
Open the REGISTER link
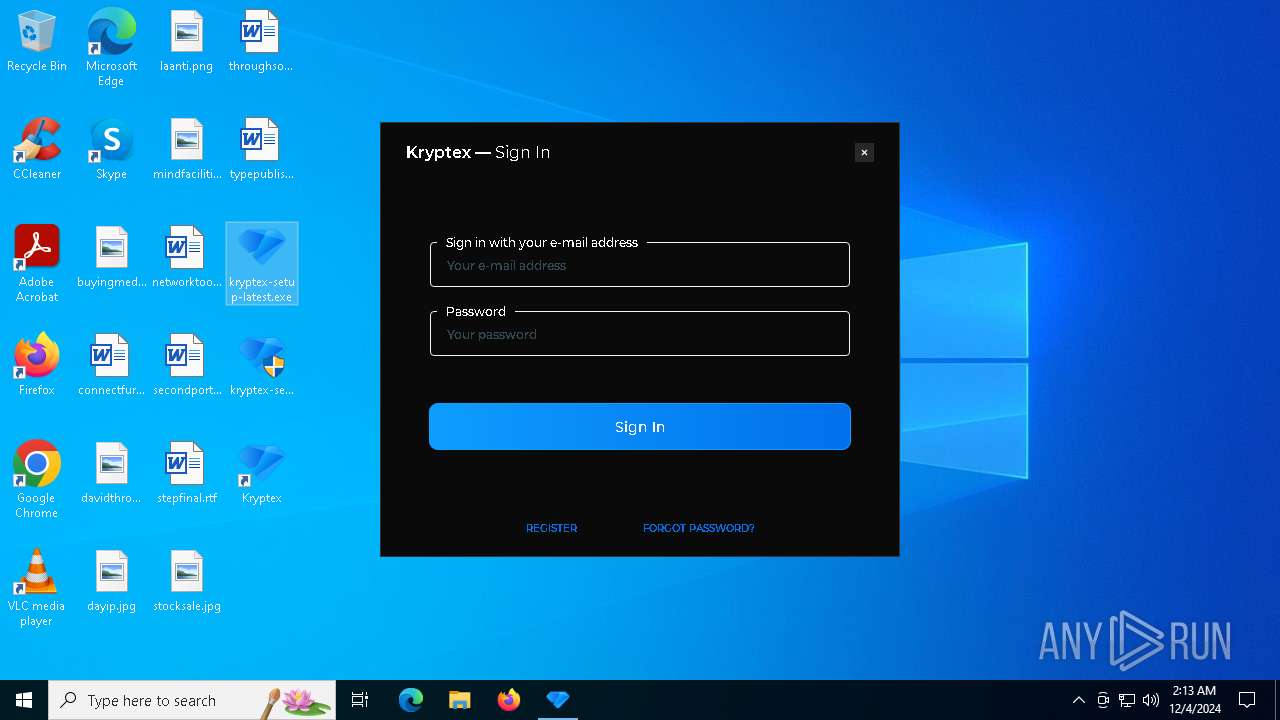[x=552, y=528]
